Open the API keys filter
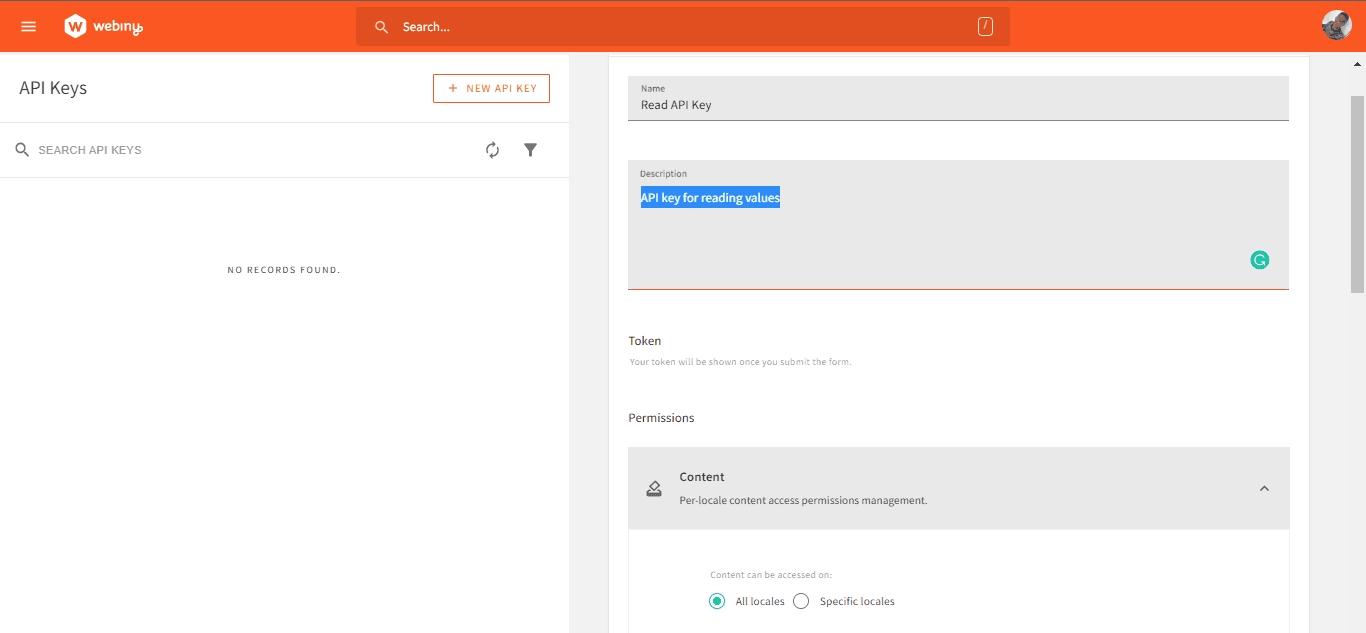Screen dimensions: 1366x633 tap(530, 149)
